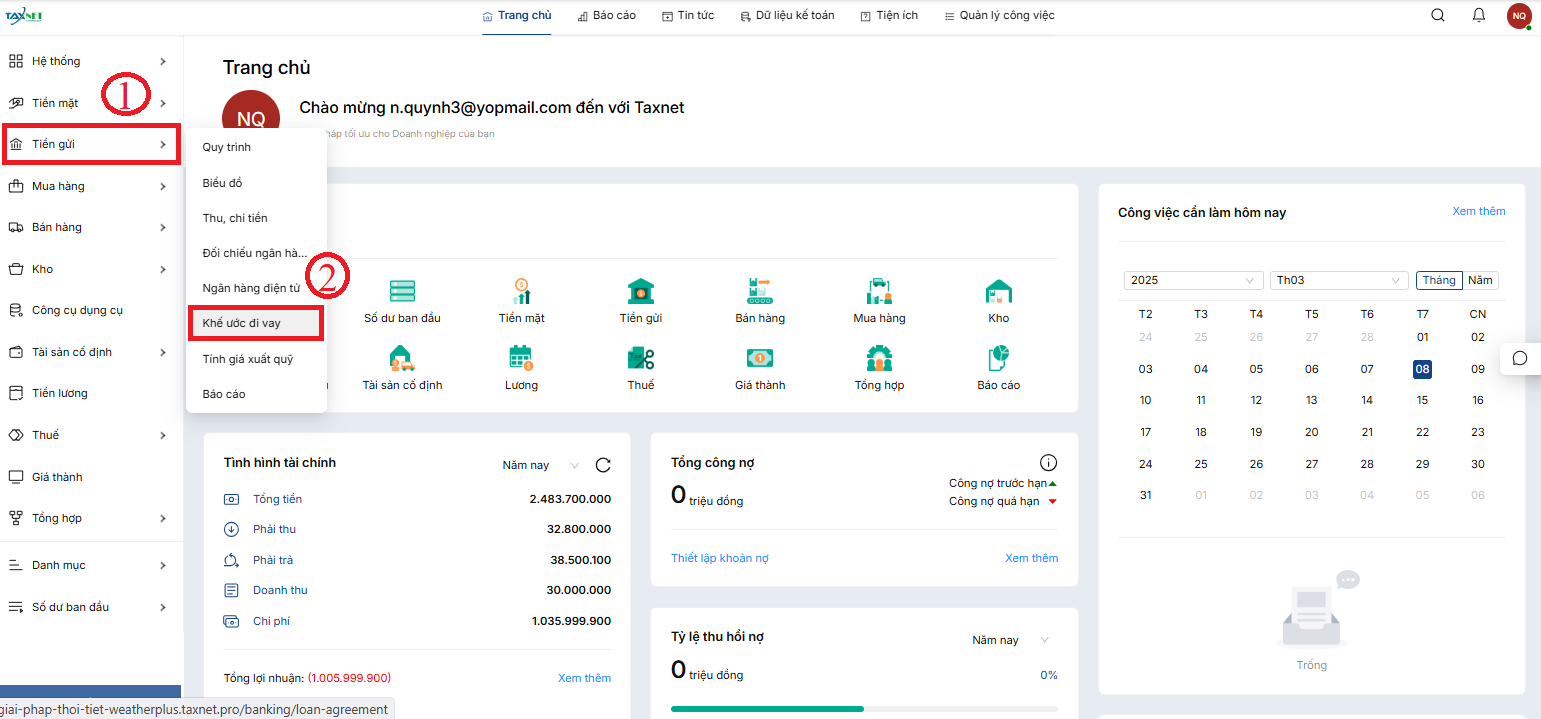Switch calendar to Năm view
This screenshot has width=1541, height=719.
pos(1480,280)
